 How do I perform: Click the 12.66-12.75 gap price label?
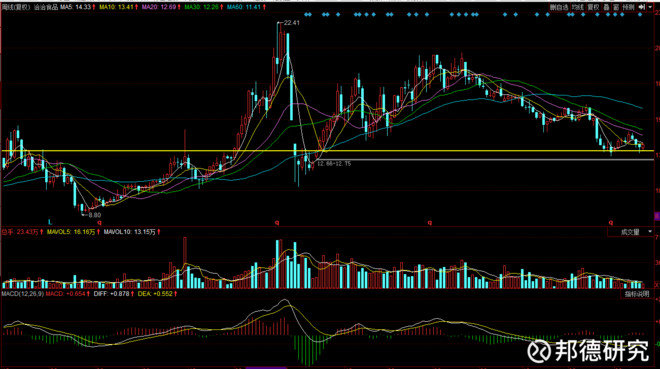pos(334,164)
